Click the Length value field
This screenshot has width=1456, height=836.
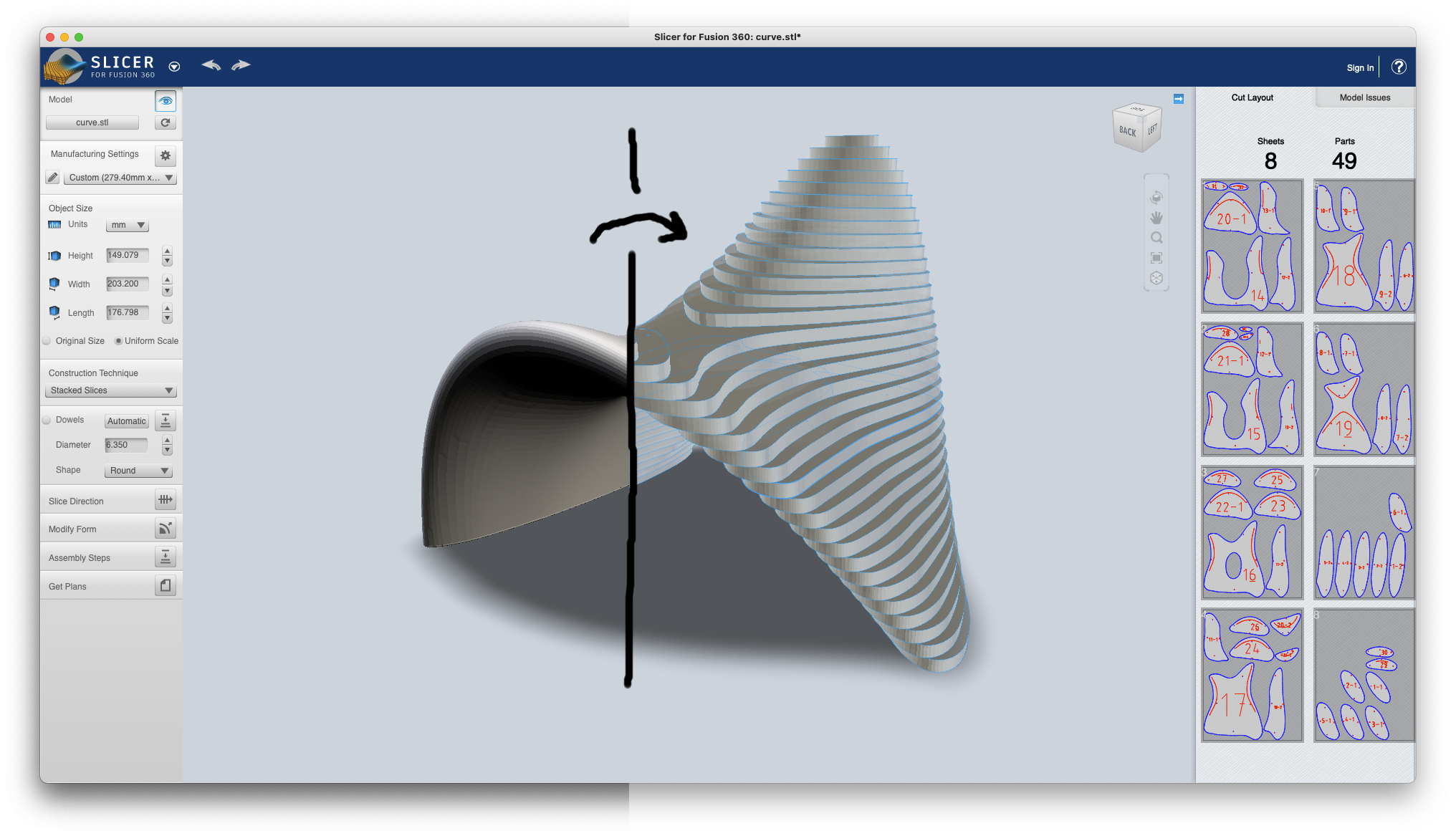128,312
